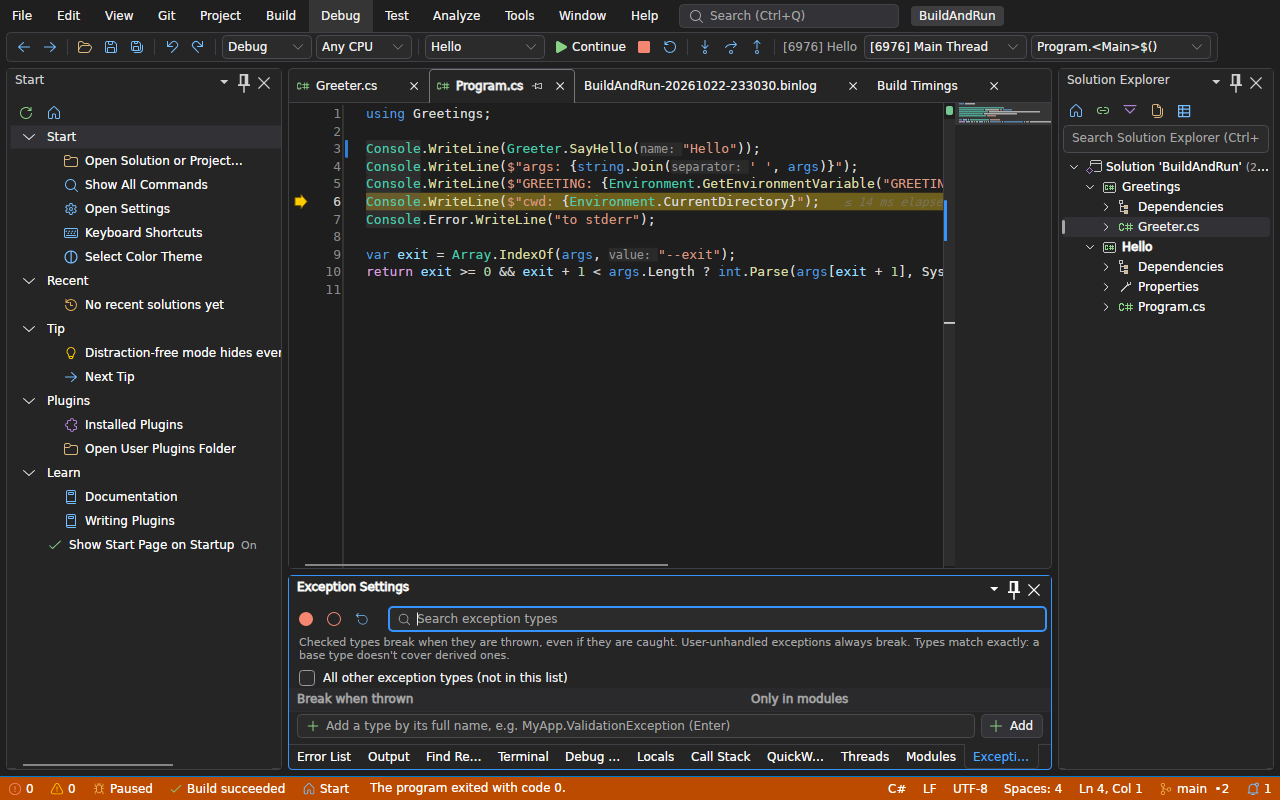1280x800 pixels.
Task: Click Next Tip in the Start panel
Action: 110,377
